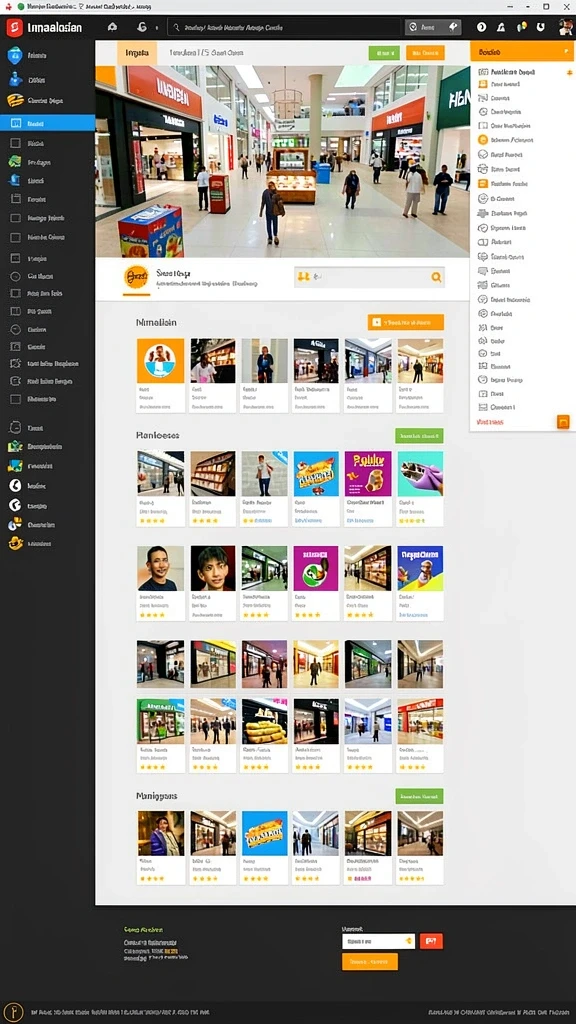Screen dimensions: 576x1024
Task: Click the orange button beside the green banner button
Action: (x=425, y=53)
